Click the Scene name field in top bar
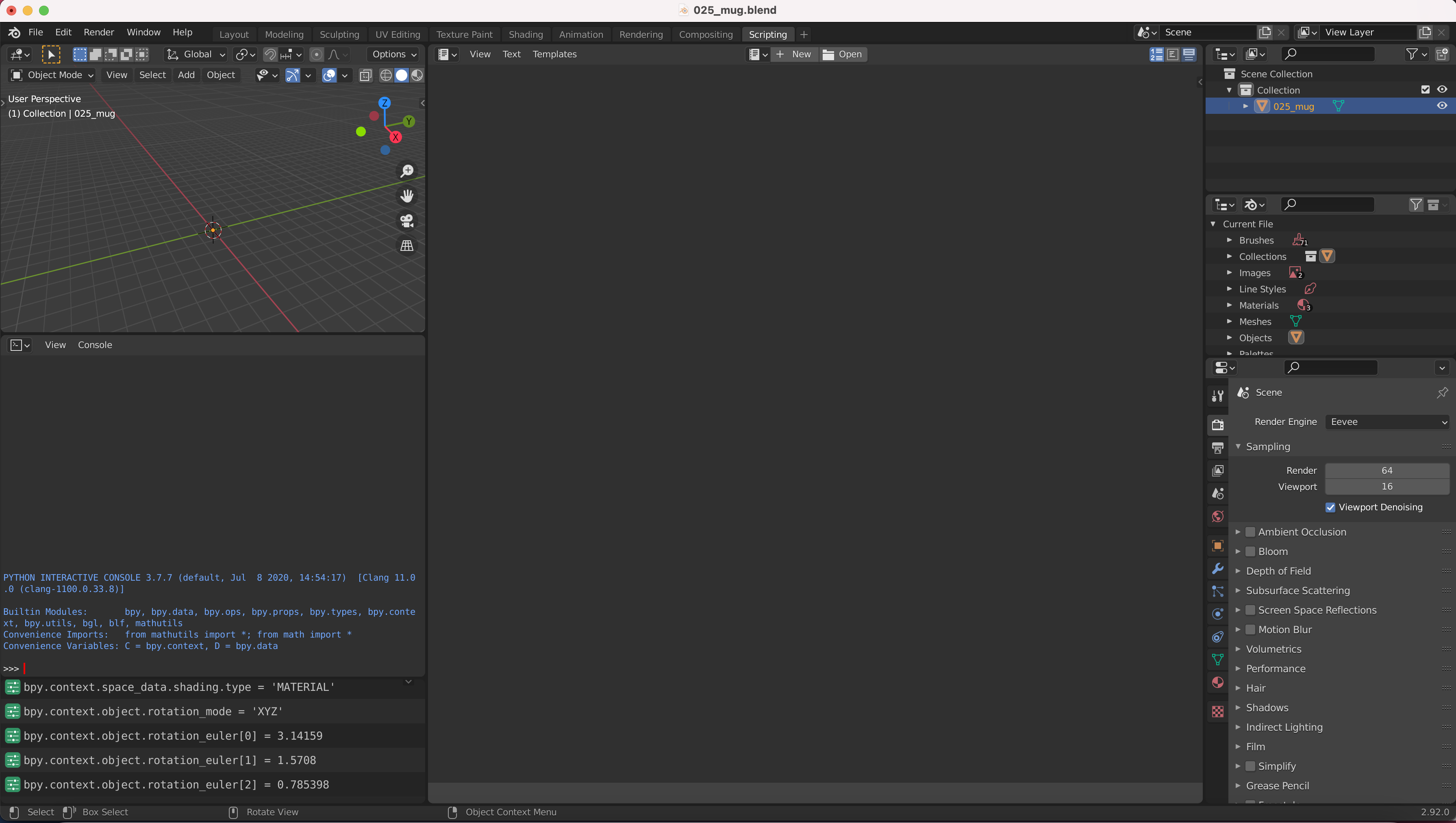The image size is (1456, 823). [x=1207, y=32]
